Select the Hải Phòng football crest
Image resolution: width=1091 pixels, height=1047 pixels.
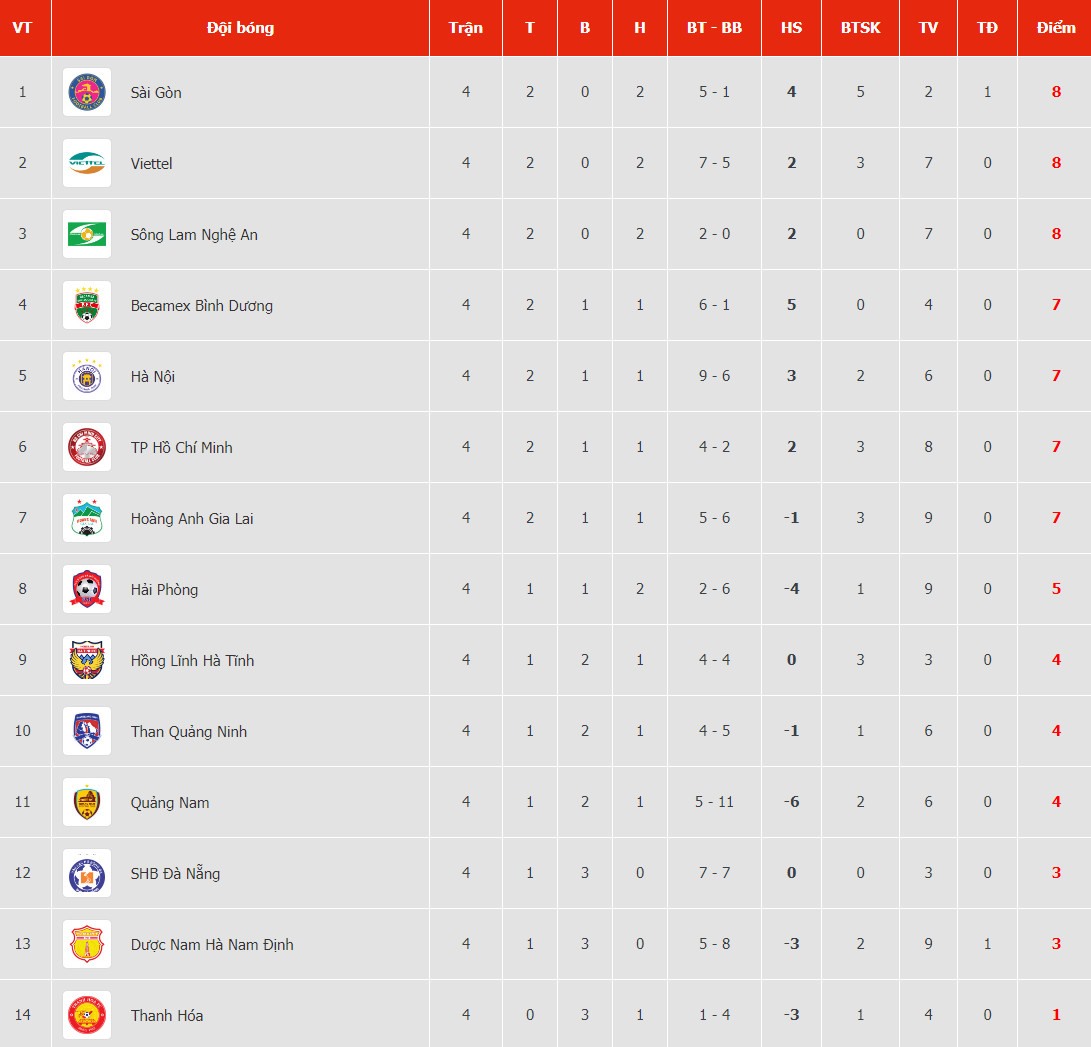tap(87, 589)
